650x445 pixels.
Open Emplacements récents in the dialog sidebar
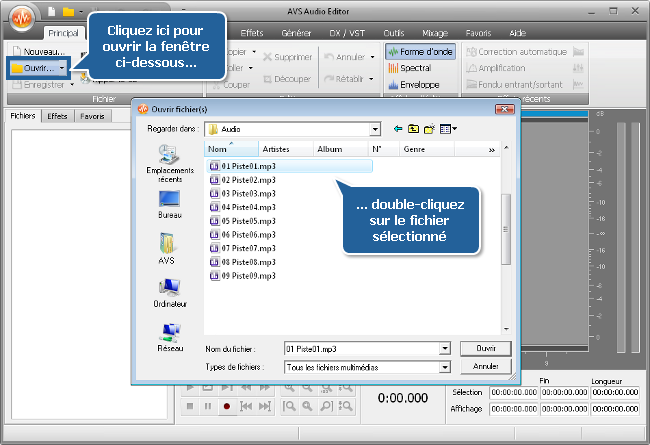(169, 160)
